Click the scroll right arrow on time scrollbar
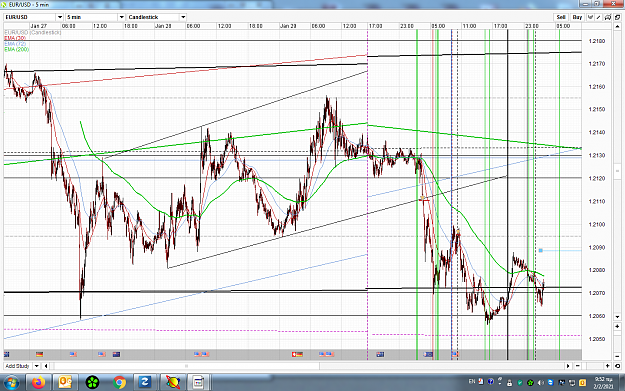 pos(568,366)
